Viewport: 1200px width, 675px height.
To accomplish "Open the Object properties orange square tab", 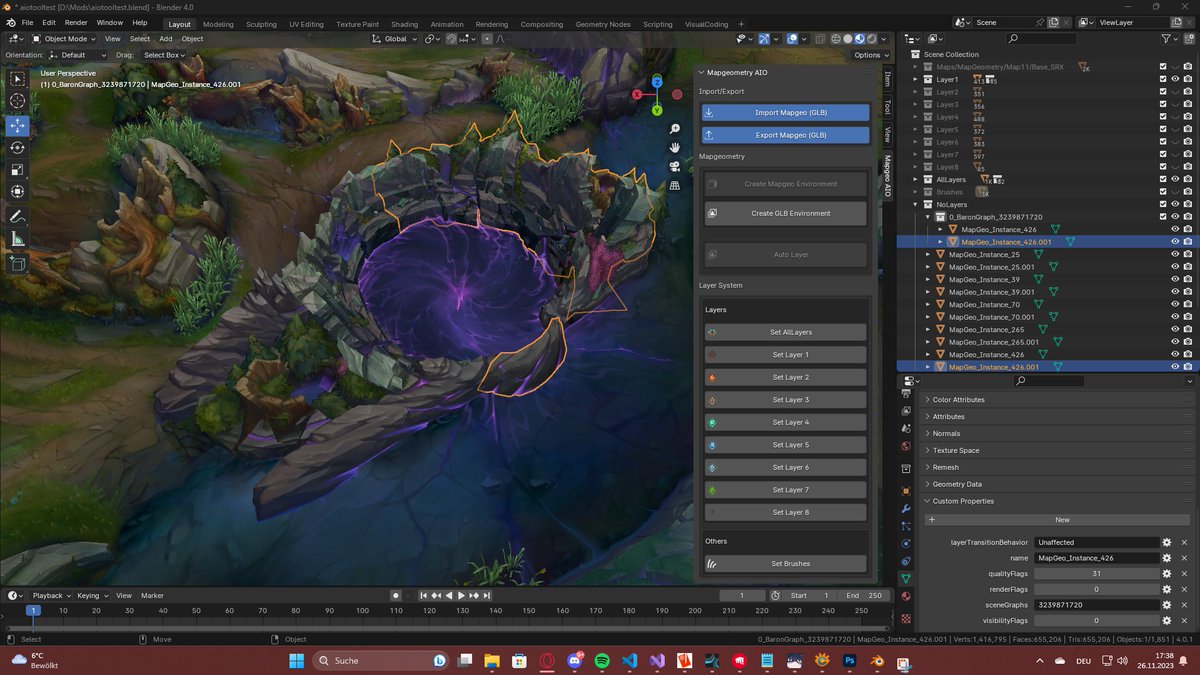I will point(906,492).
